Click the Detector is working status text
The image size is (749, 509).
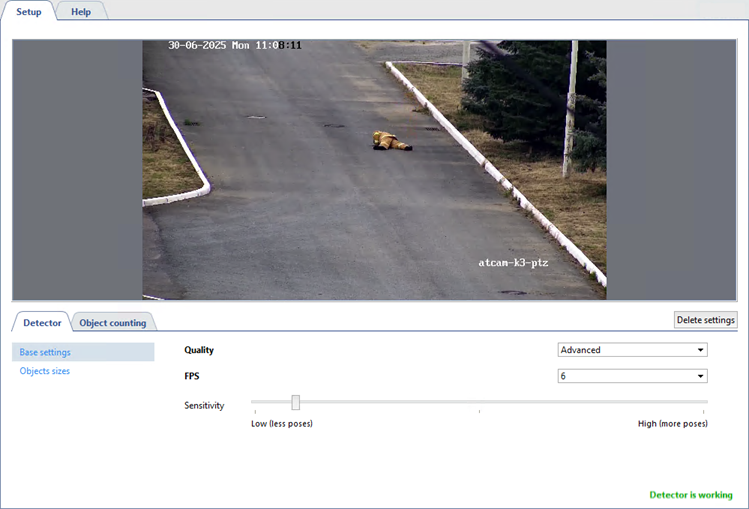(690, 495)
